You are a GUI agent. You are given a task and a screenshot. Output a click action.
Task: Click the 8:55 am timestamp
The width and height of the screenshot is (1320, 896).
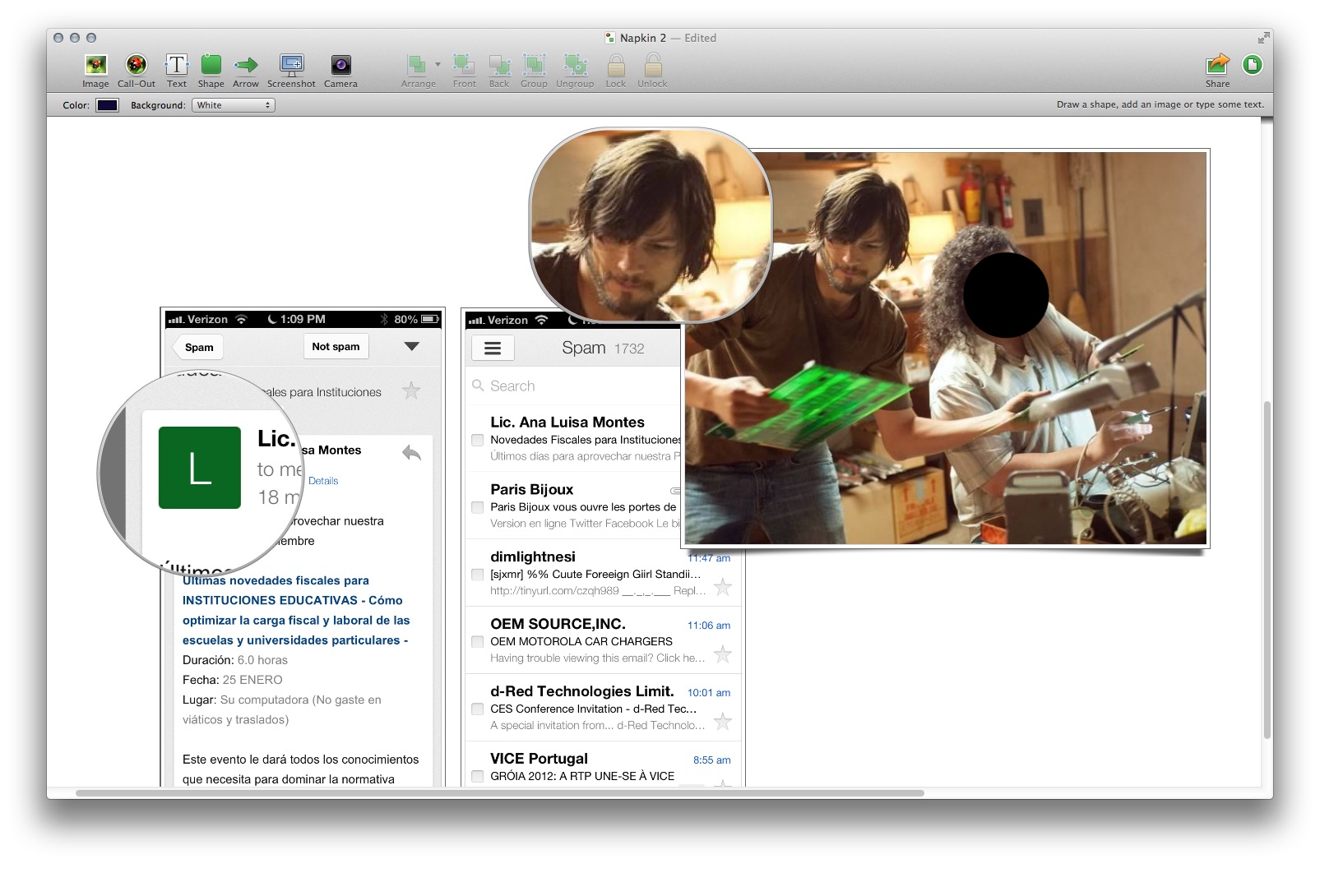pos(711,760)
